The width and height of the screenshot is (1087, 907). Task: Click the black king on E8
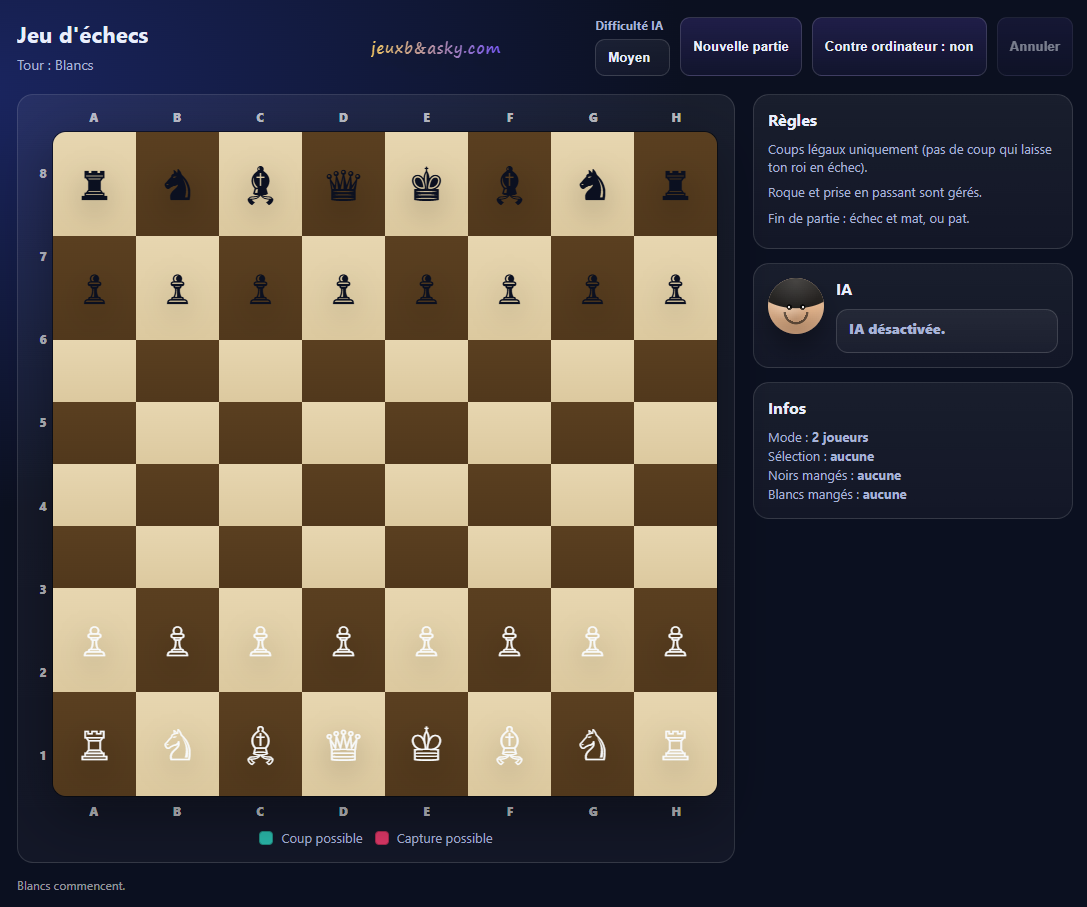(x=427, y=185)
